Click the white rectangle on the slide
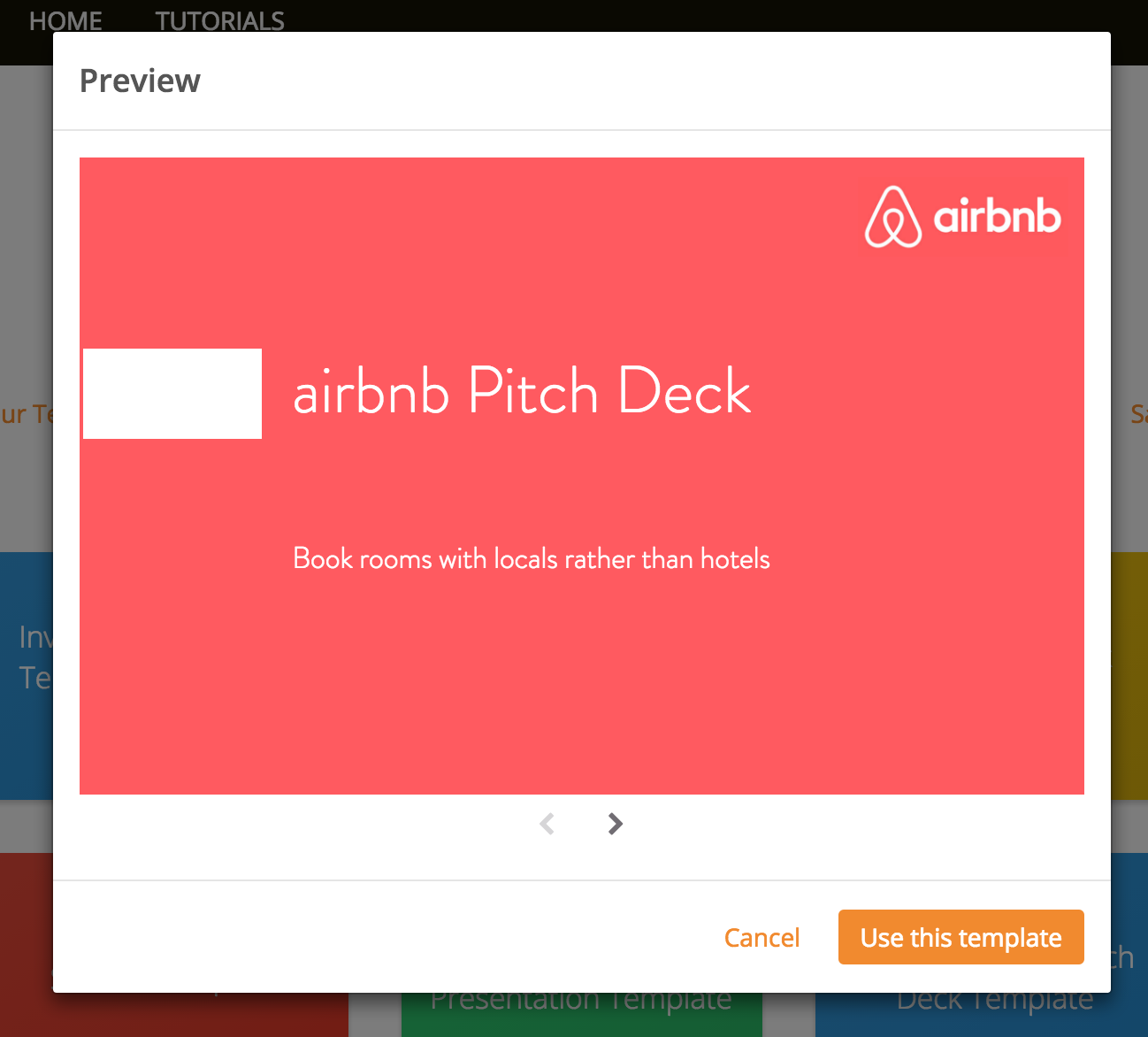This screenshot has height=1037, width=1148. [x=172, y=394]
